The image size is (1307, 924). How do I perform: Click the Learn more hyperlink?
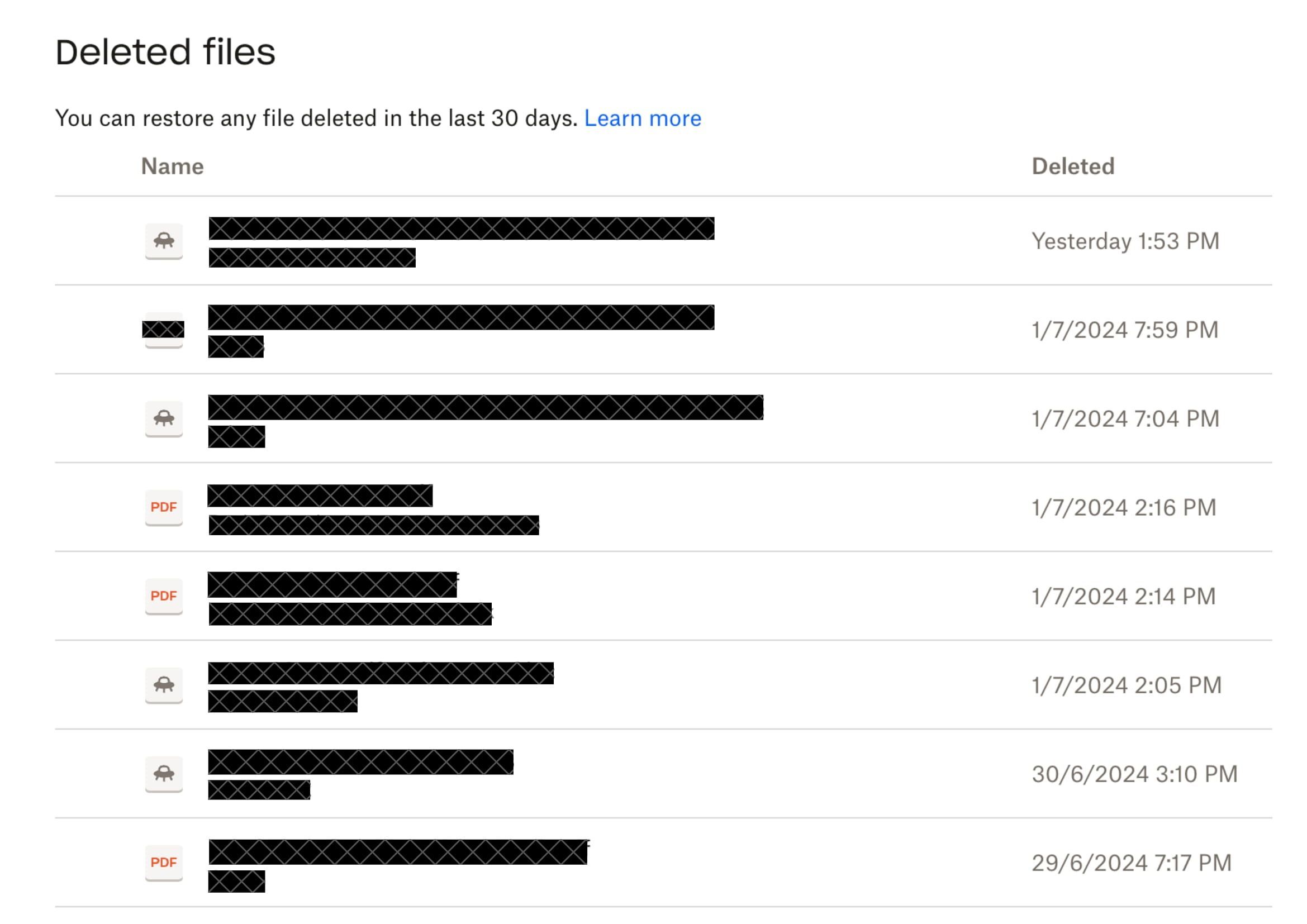pos(643,117)
